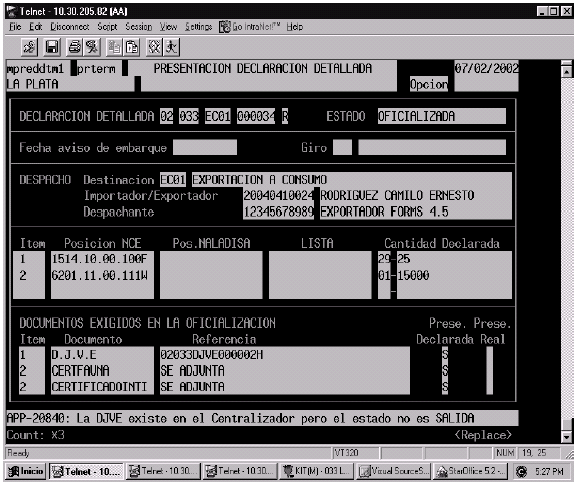Switch to the KIT(M) taskbar window
Image resolution: width=578 pixels, height=485 pixels.
[317, 471]
